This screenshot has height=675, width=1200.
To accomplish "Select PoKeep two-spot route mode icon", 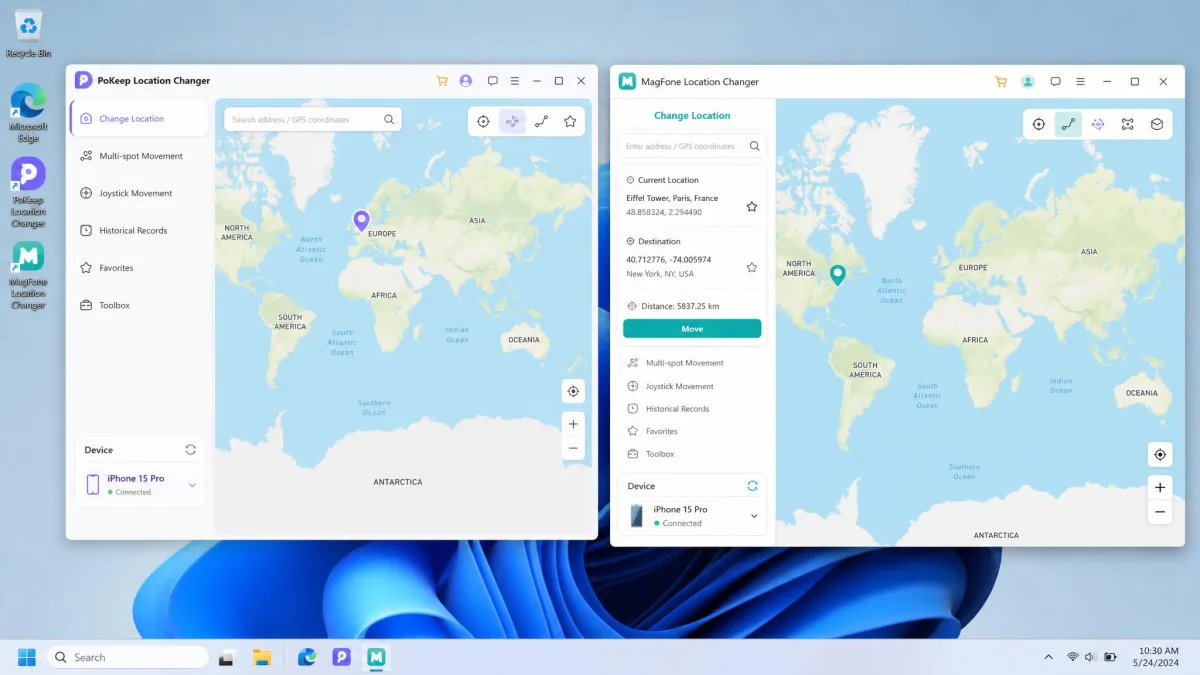I will (541, 121).
